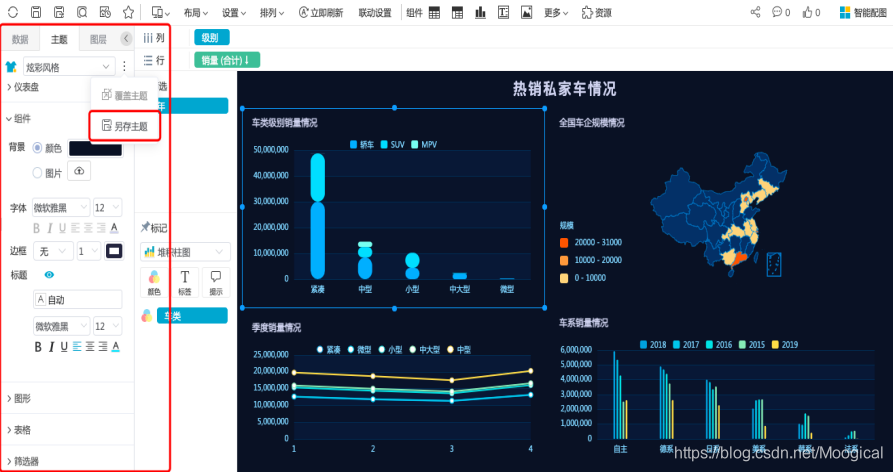The image size is (893, 472).
Task: Open the title font size dropdown
Action: (108, 326)
